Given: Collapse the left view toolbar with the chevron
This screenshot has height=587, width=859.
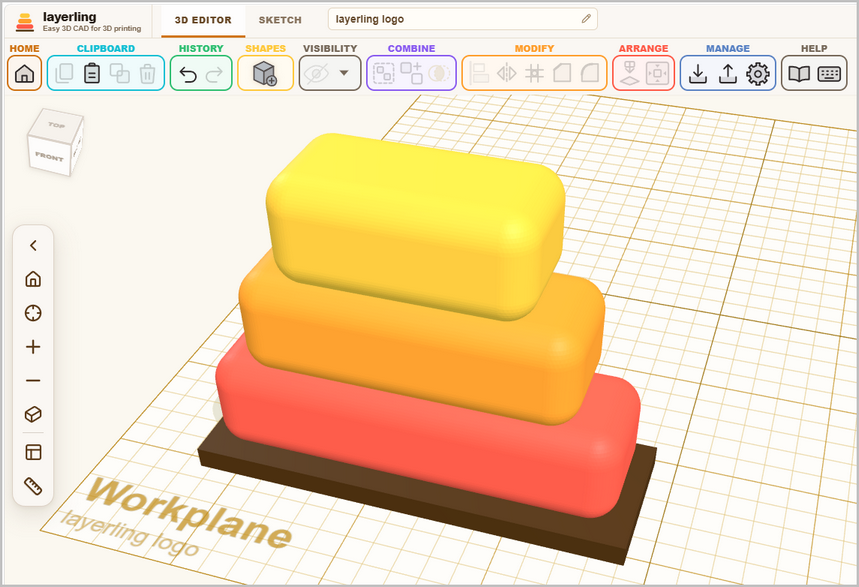Looking at the screenshot, I should click(x=33, y=245).
